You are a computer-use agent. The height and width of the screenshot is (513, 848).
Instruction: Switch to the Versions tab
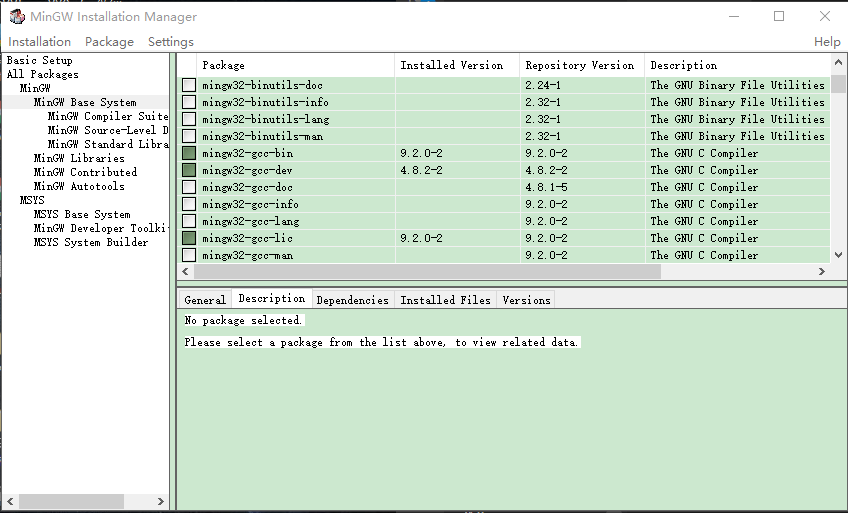[526, 300]
